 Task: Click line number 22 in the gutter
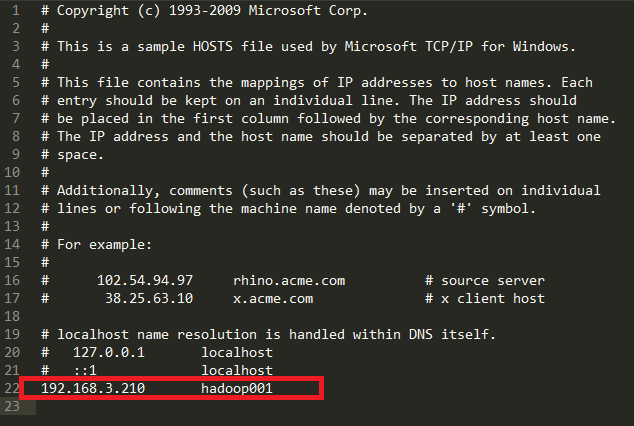[15, 388]
